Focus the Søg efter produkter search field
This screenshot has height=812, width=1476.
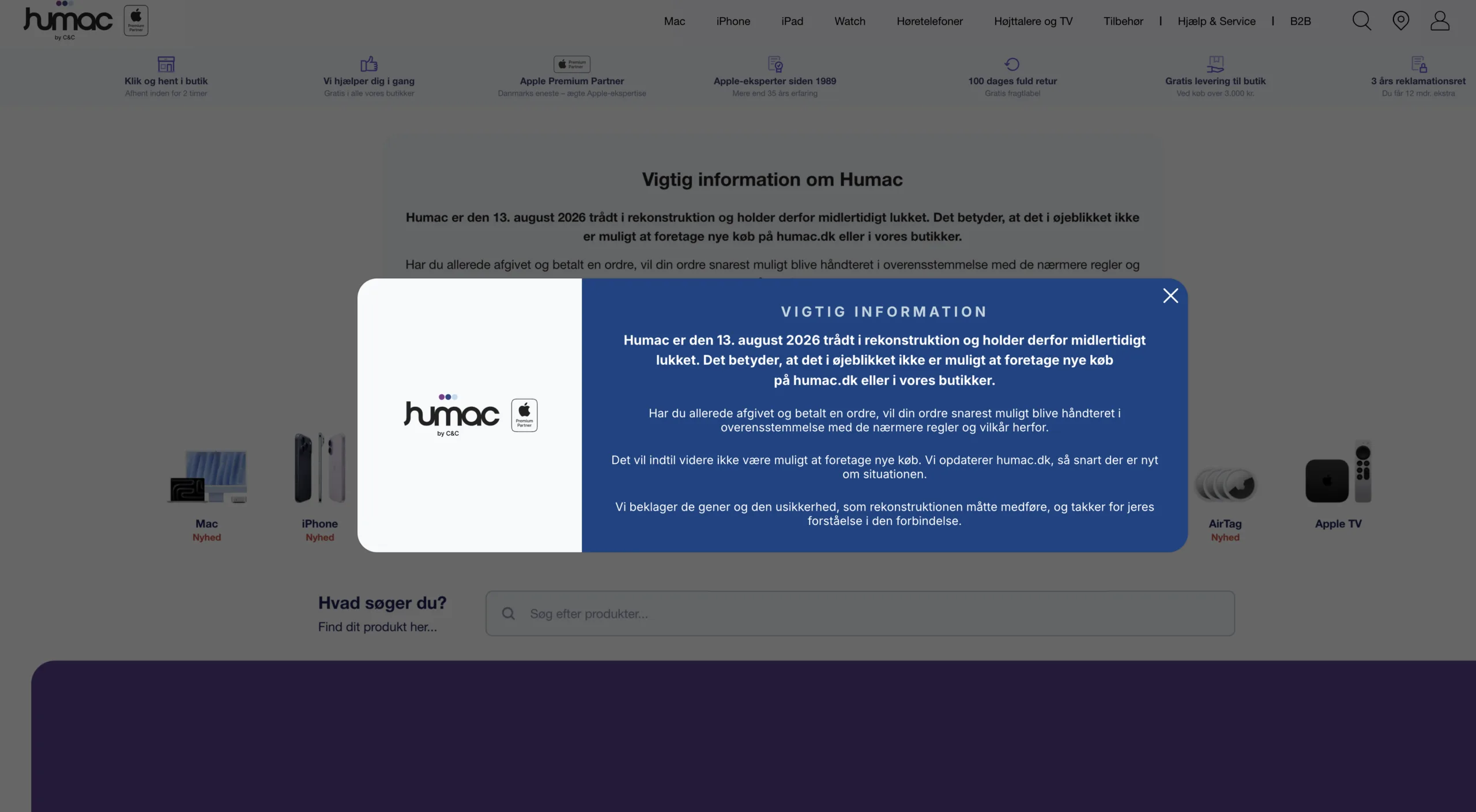[x=860, y=614]
